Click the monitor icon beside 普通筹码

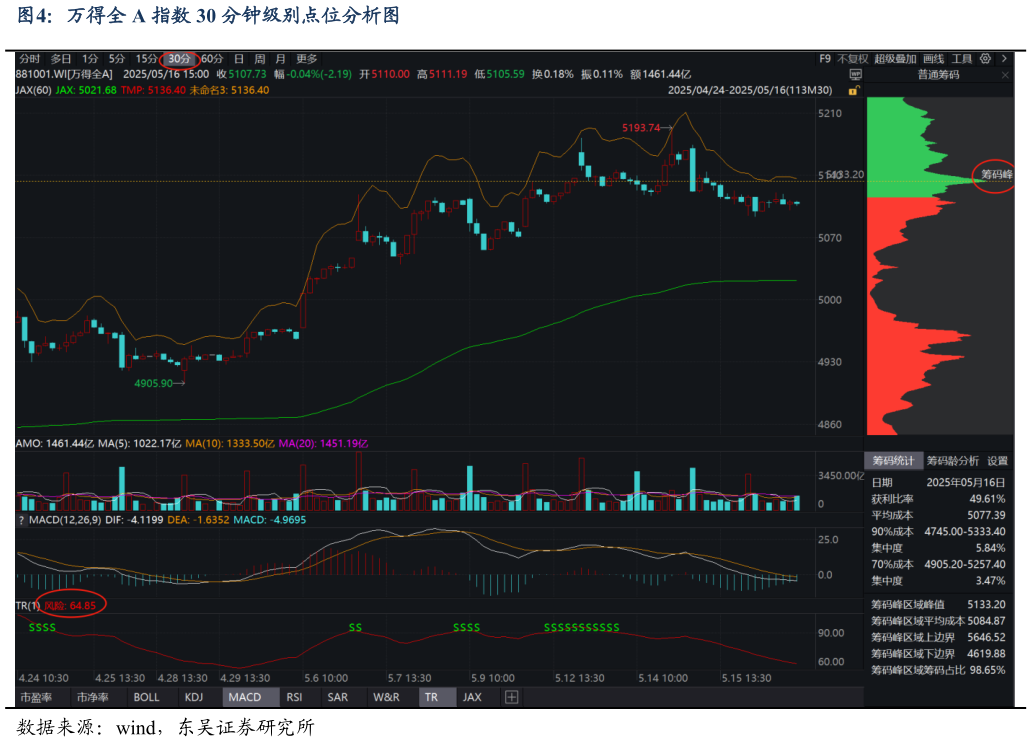click(856, 74)
